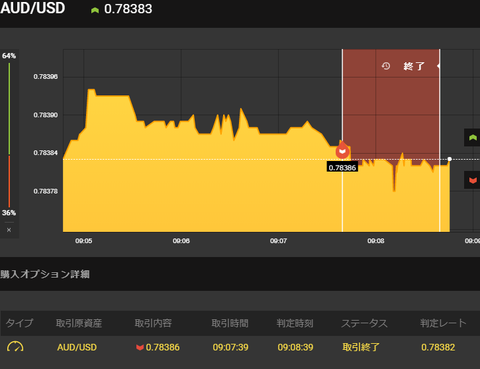Click the green HIGH arrow button beside chart

tap(472, 137)
